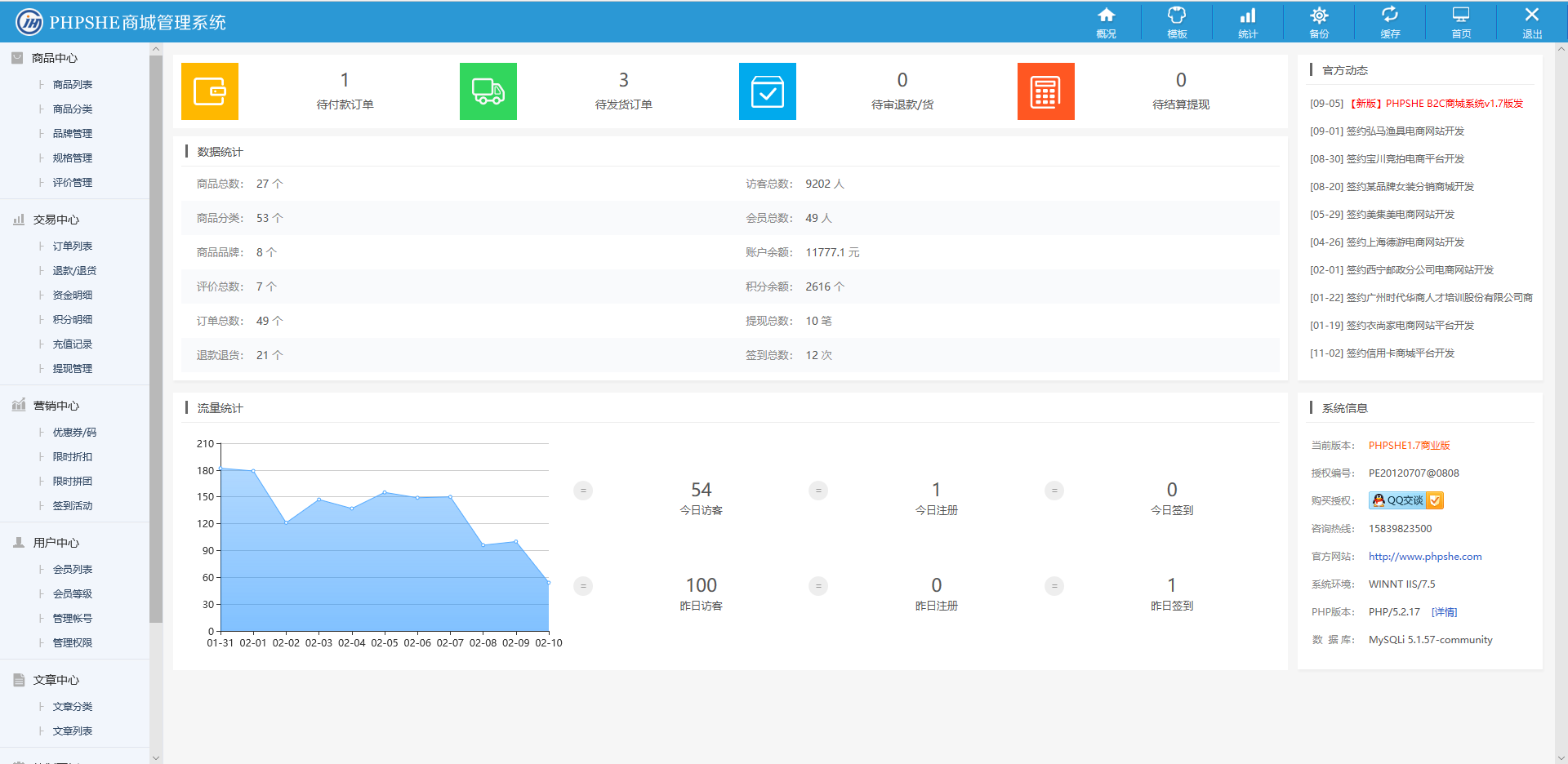Click the PHPSHE circular logo
The width and height of the screenshot is (1568, 764).
click(x=29, y=22)
